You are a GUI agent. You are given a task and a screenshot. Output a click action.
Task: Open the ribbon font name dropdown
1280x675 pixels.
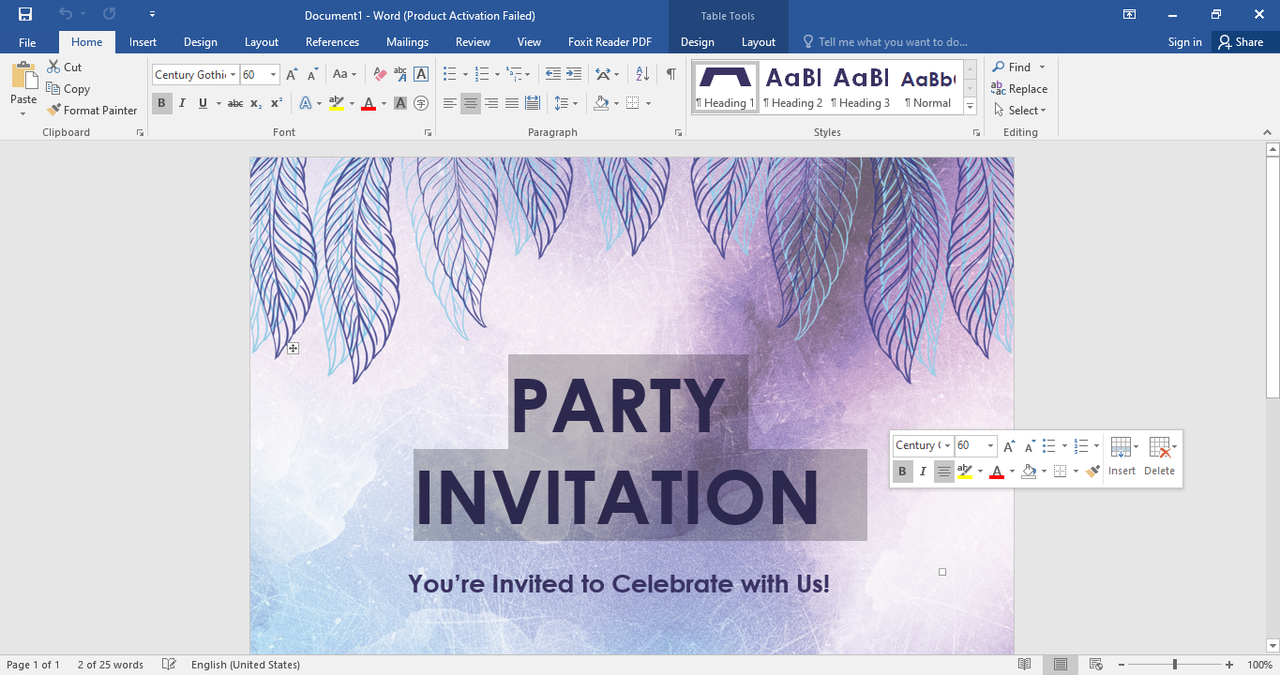pos(233,75)
